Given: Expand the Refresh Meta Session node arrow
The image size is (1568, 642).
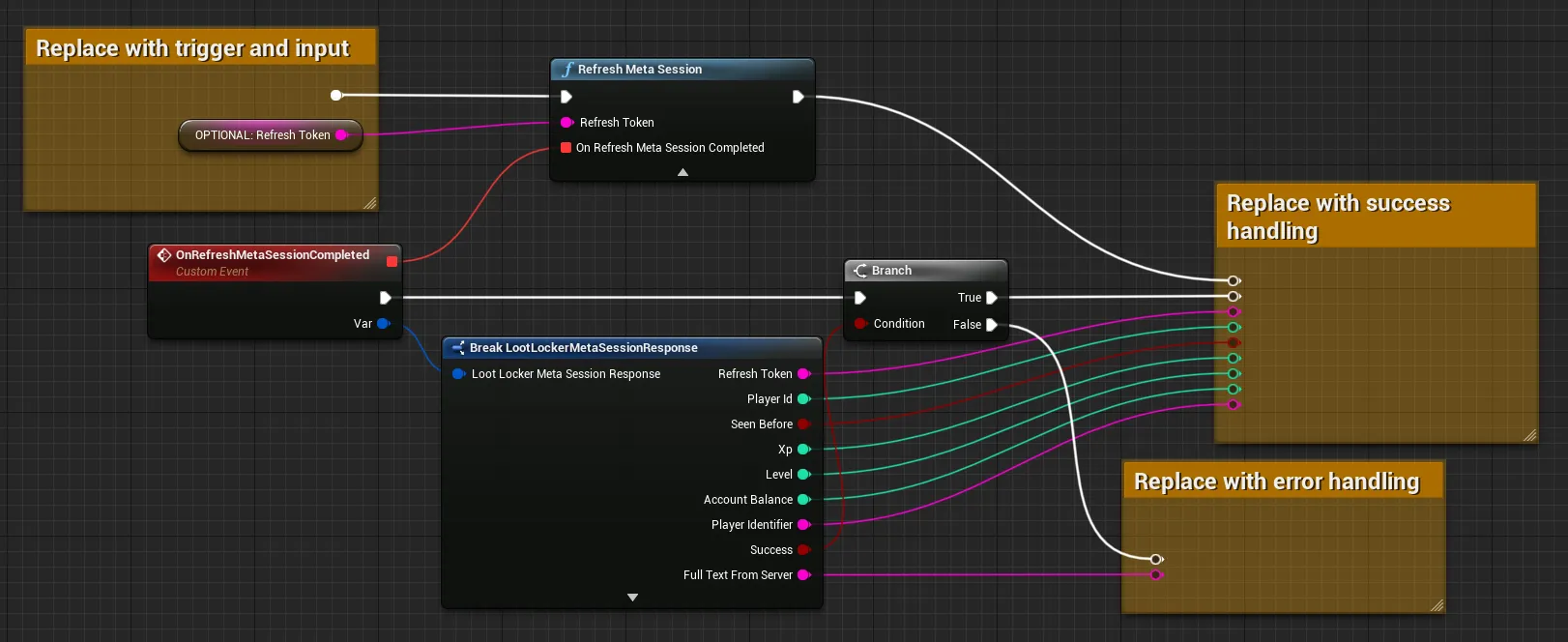Looking at the screenshot, I should point(682,172).
